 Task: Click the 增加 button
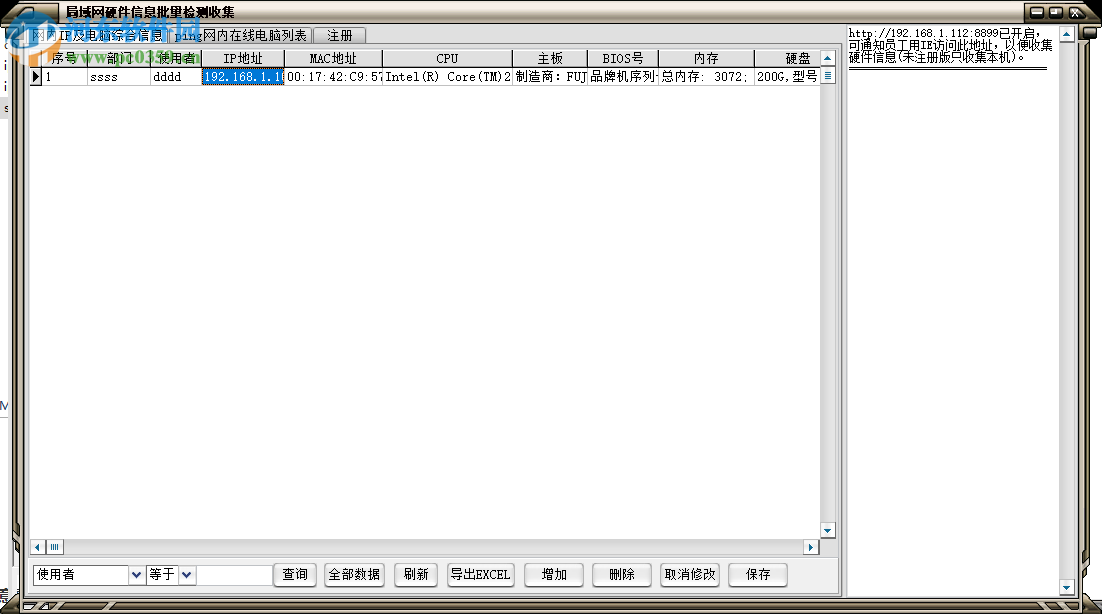point(554,575)
